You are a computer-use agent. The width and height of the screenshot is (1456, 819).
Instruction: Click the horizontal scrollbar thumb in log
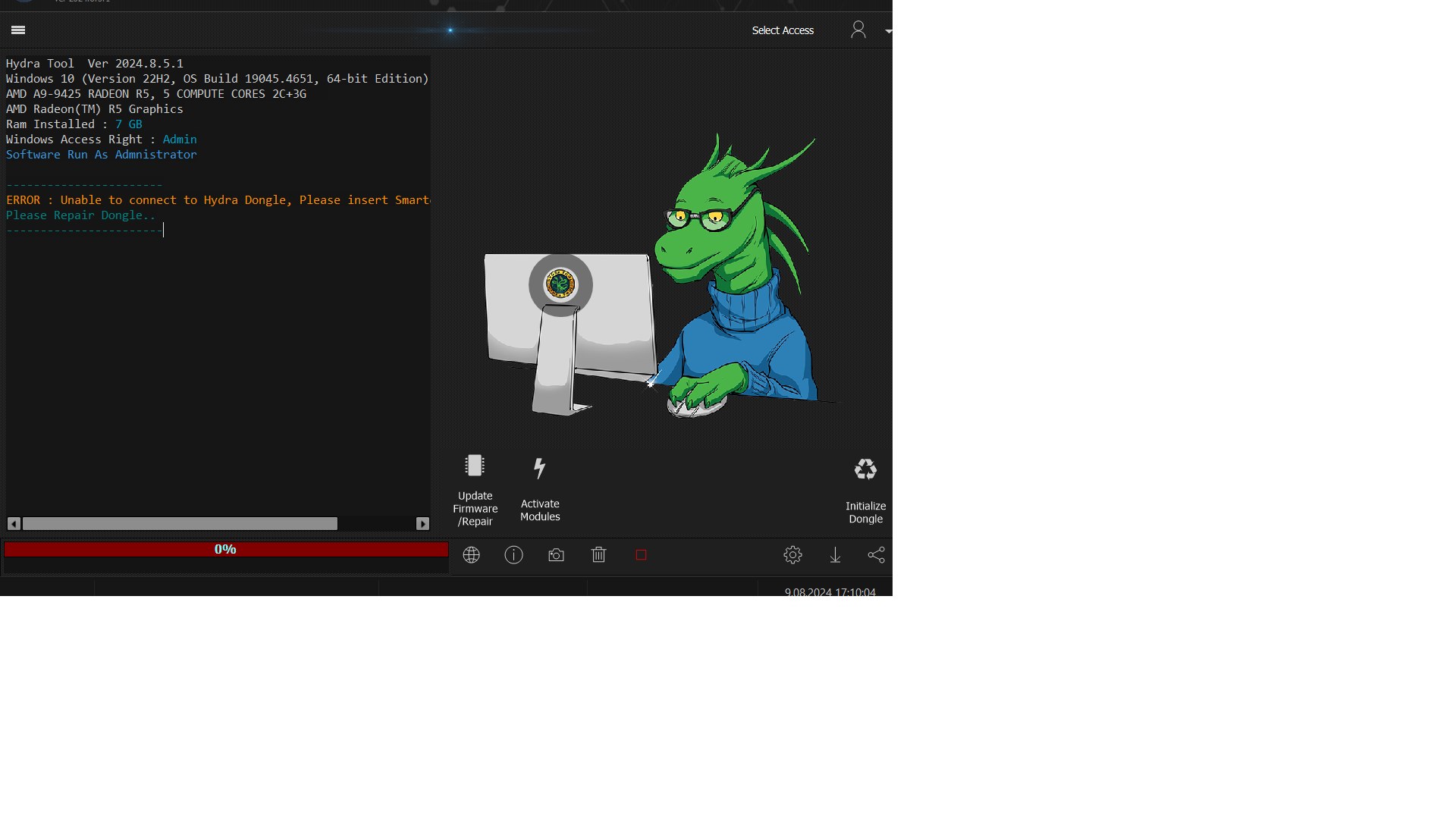pos(180,524)
